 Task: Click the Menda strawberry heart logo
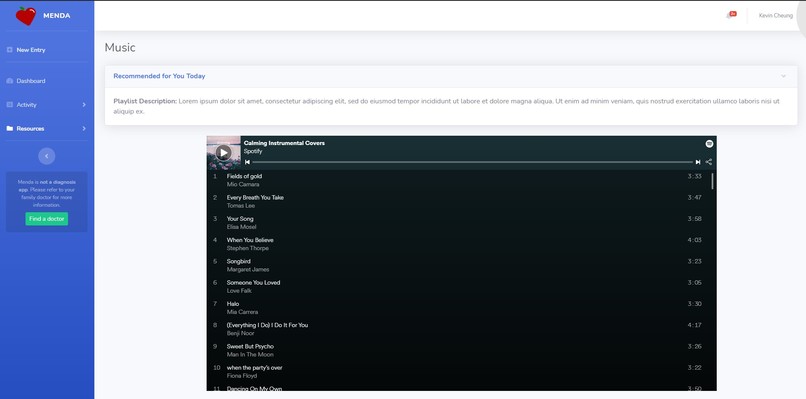26,16
